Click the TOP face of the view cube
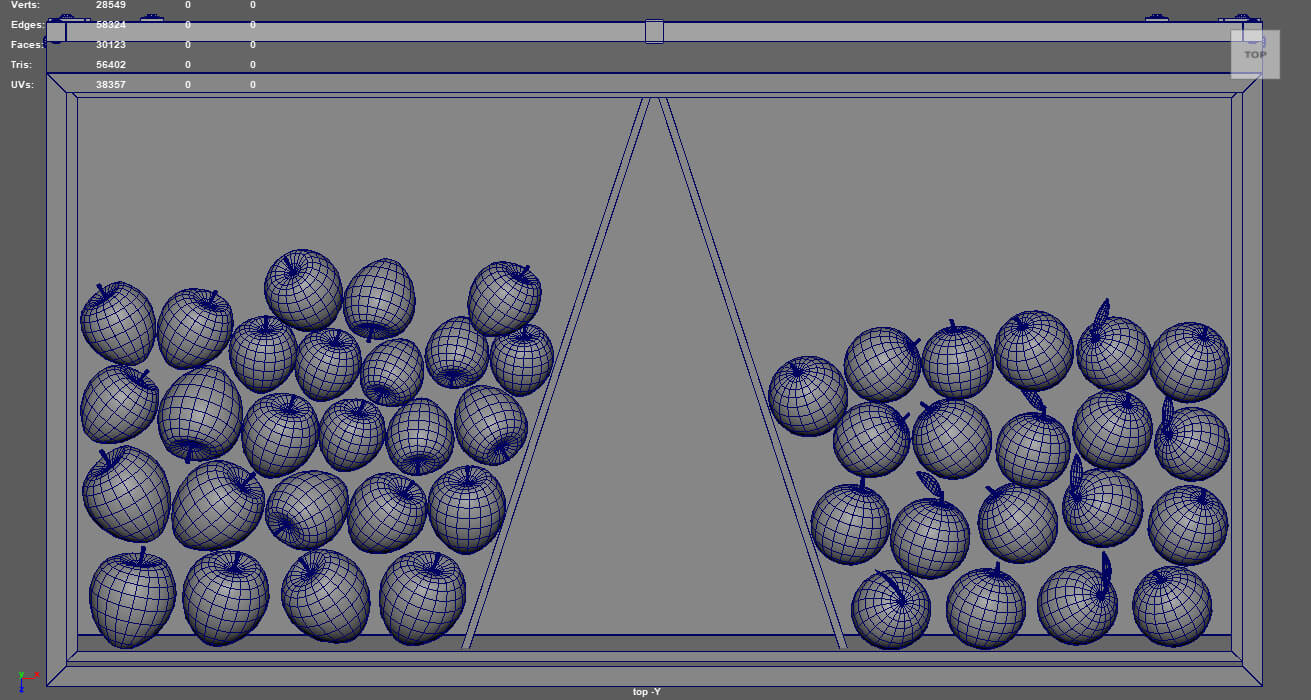This screenshot has width=1311, height=700. point(1254,54)
